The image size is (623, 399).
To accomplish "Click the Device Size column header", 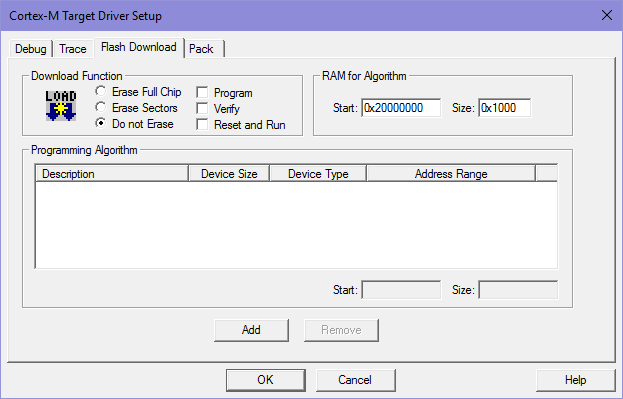I will pyautogui.click(x=229, y=174).
